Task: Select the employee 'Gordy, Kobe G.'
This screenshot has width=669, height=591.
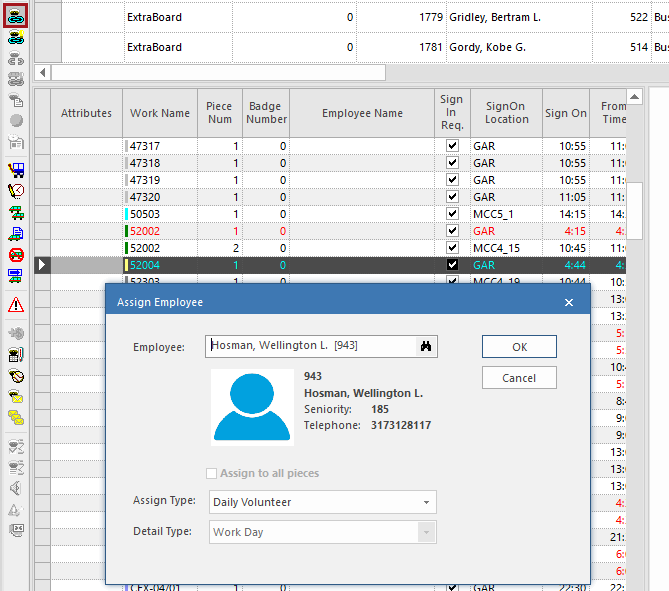Action: click(x=487, y=47)
